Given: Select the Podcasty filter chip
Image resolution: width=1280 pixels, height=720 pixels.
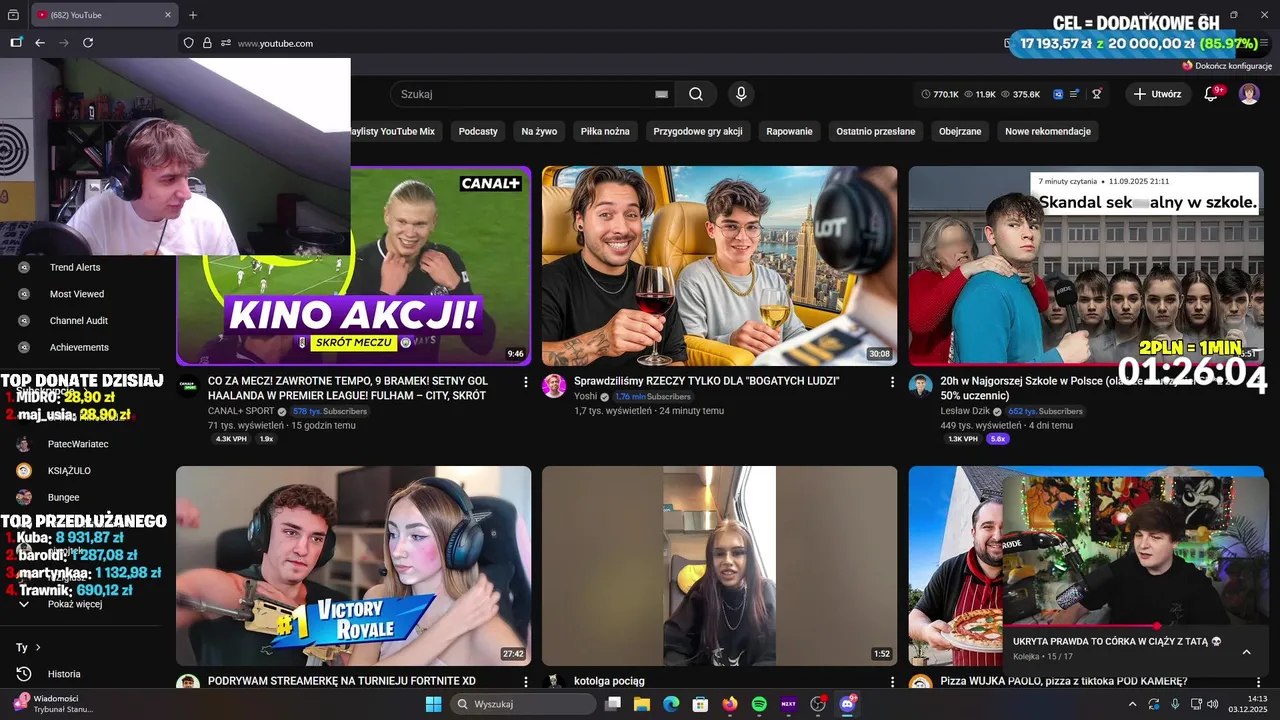Looking at the screenshot, I should (x=478, y=131).
